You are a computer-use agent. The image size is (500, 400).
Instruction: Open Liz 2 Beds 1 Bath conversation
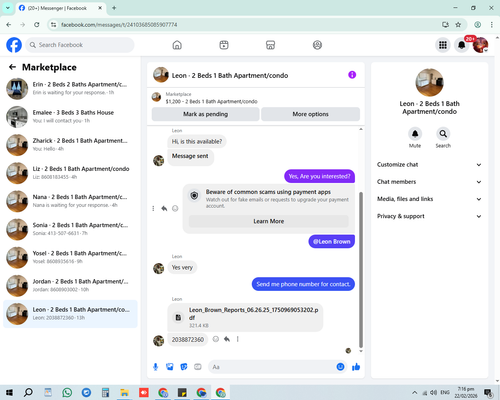point(70,173)
